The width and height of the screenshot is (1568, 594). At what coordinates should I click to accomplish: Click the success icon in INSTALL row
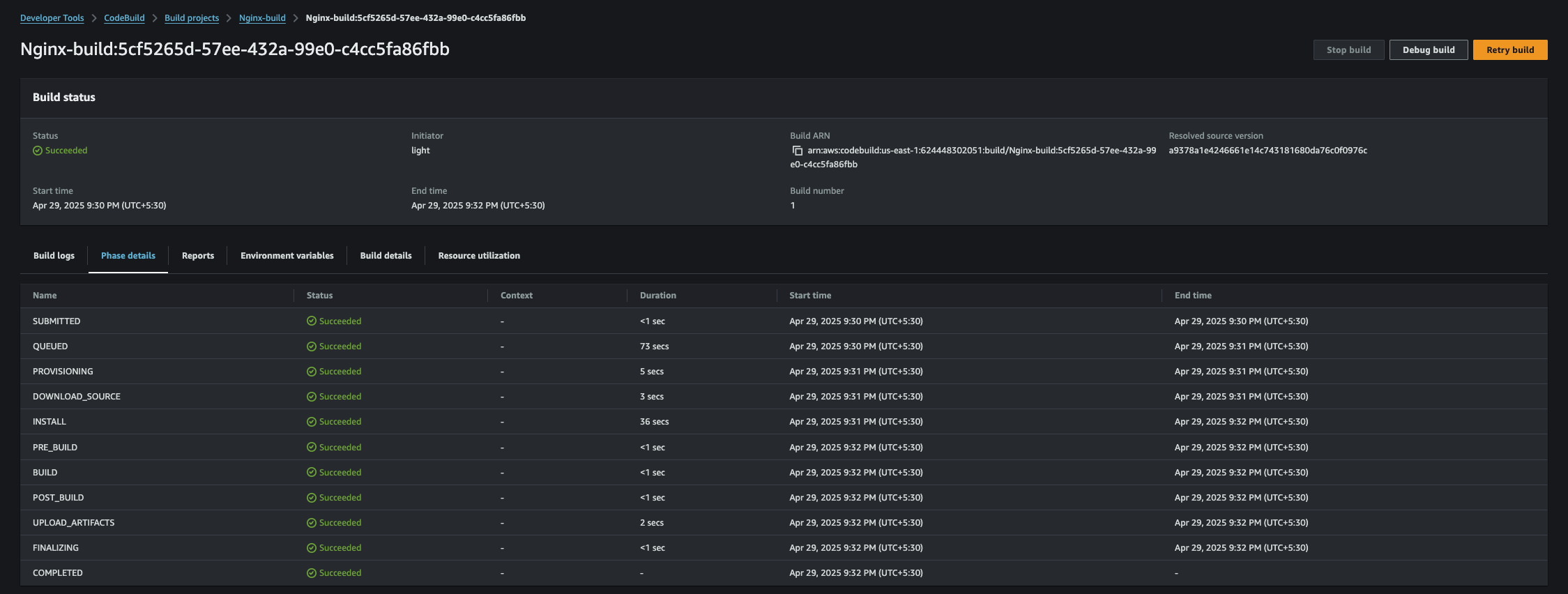312,422
